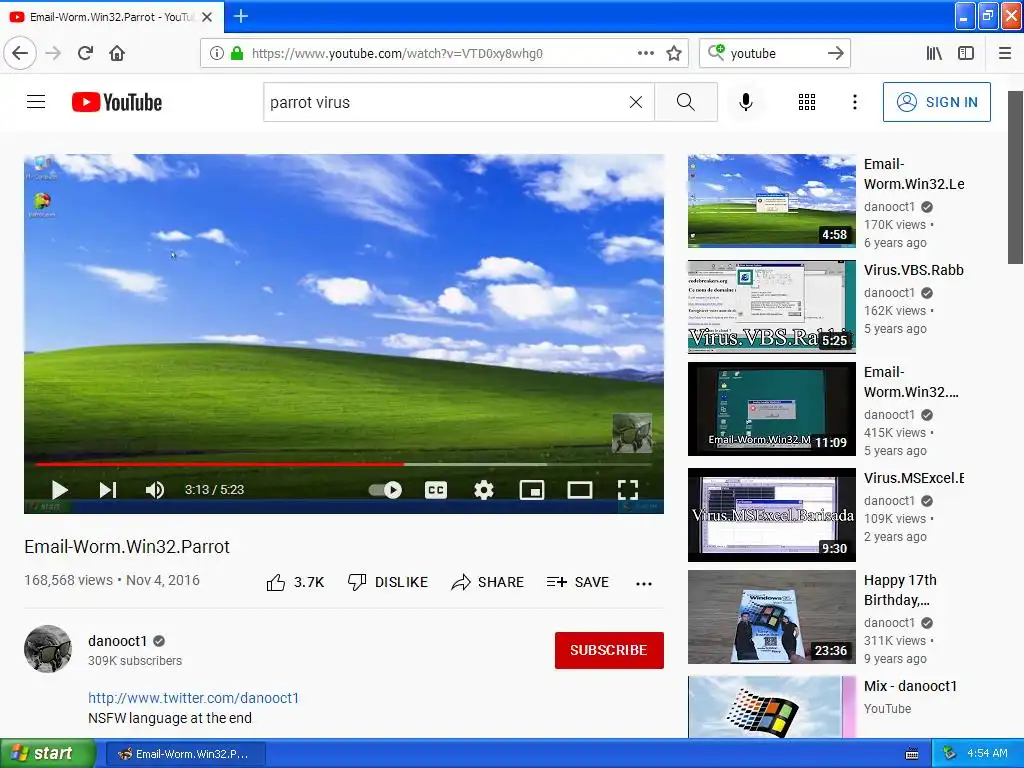Submit browser search with the arrow button
This screenshot has height=768, width=1024.
coord(835,53)
